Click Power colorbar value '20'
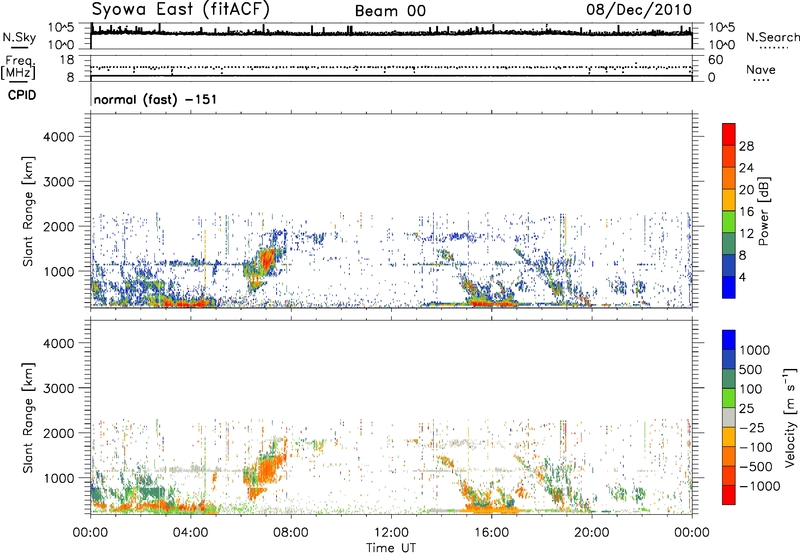Viewport: 800px width, 554px height. pos(746,190)
